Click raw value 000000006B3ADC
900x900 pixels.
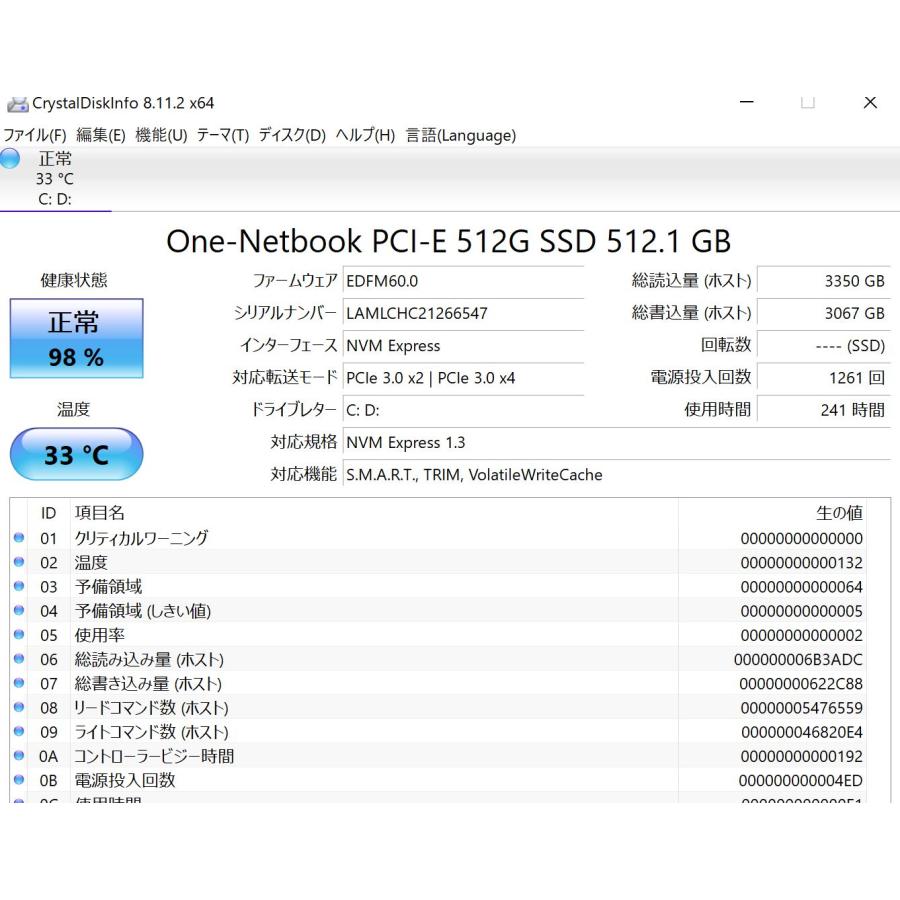[x=798, y=660]
